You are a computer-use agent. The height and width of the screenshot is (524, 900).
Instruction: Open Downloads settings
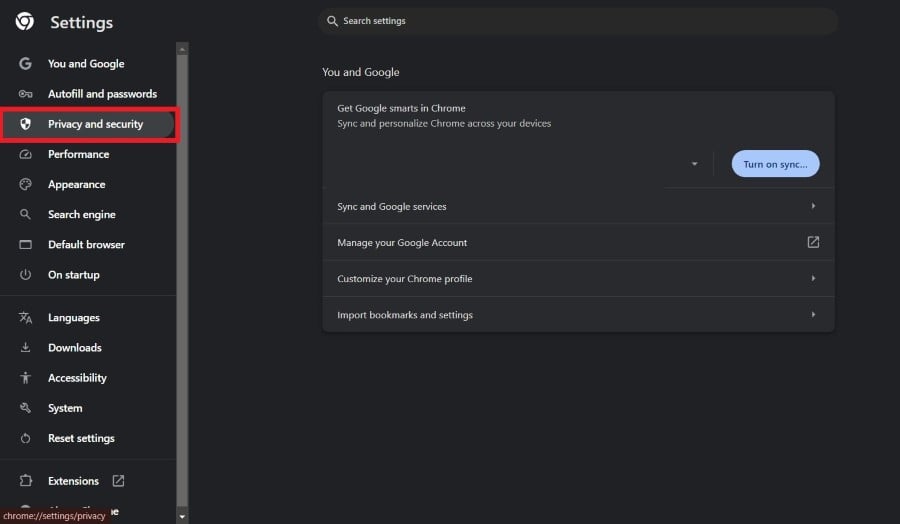(x=88, y=347)
